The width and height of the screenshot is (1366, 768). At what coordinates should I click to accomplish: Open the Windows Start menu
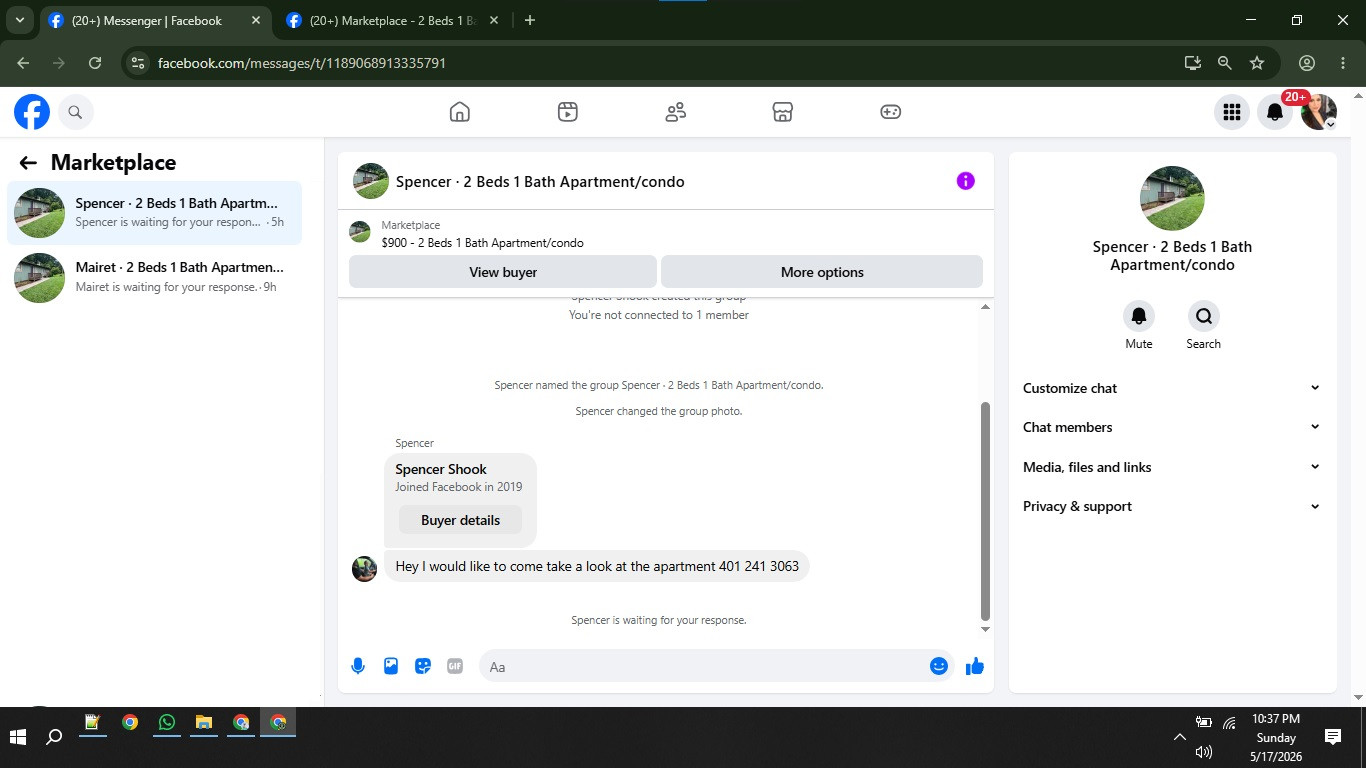pos(17,737)
